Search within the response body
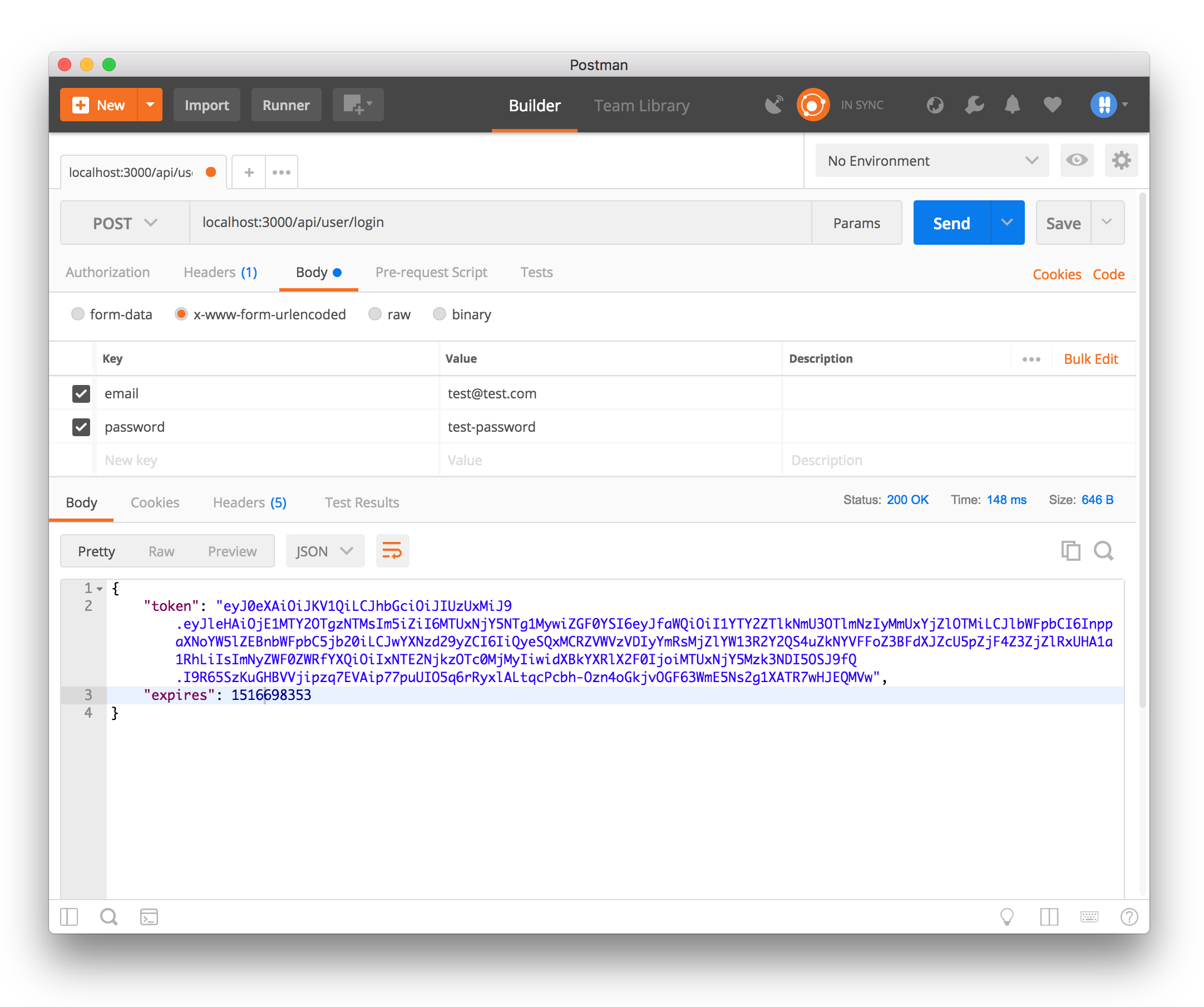 1103,551
